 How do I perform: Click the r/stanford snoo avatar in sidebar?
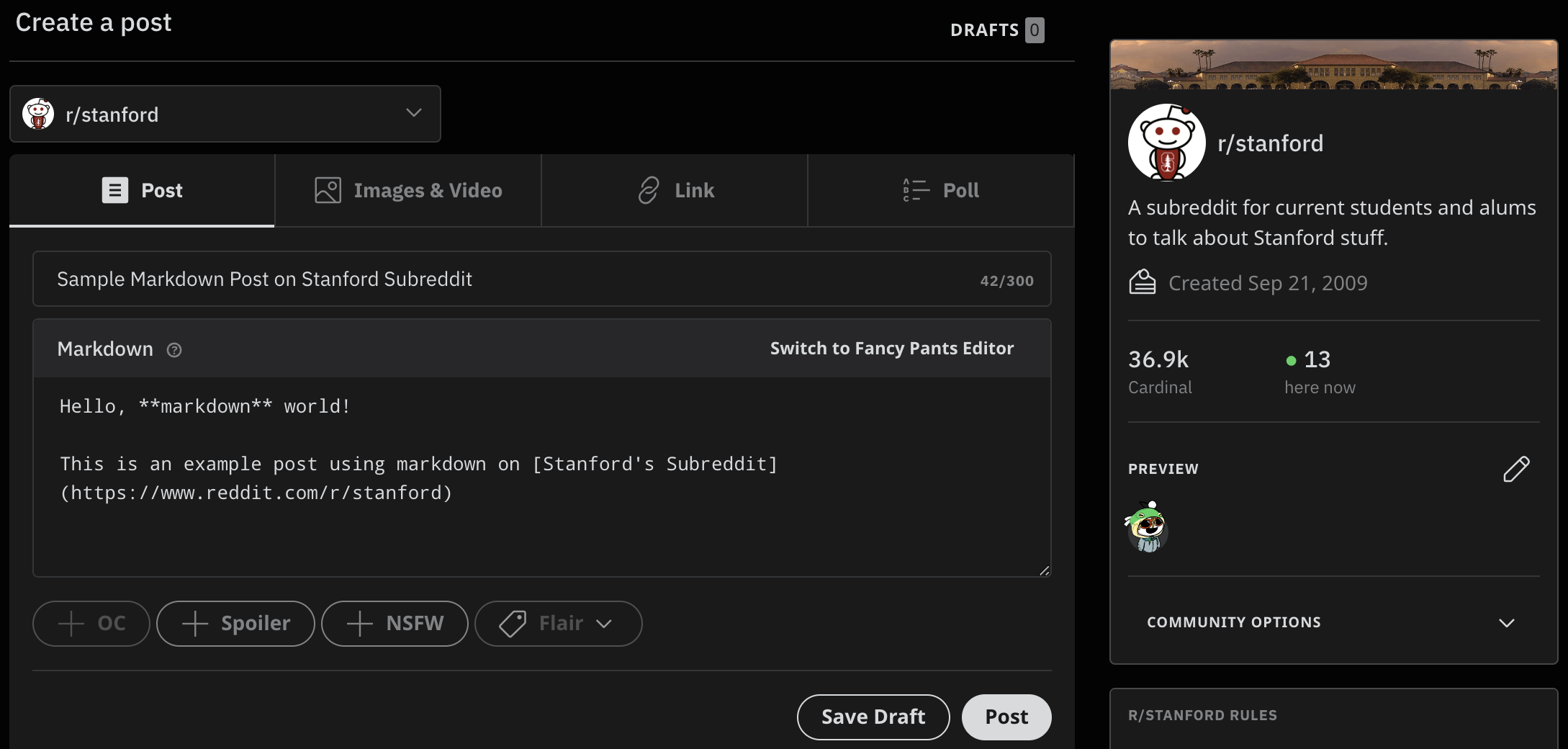1166,143
